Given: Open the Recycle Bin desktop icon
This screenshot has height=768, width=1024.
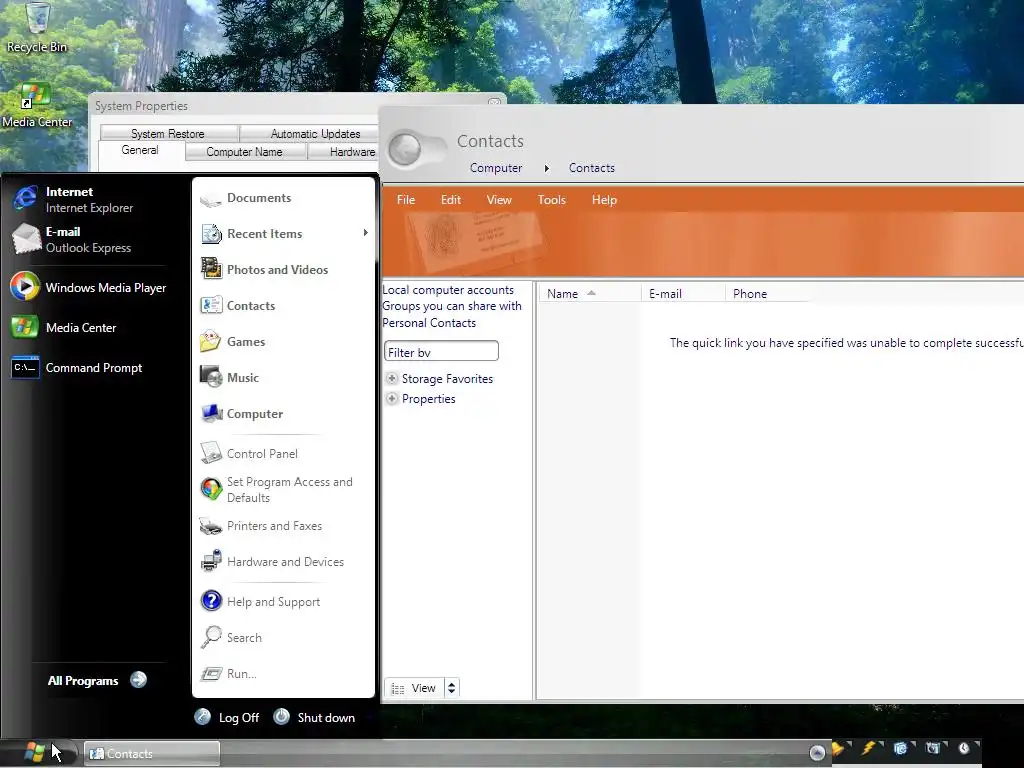Looking at the screenshot, I should coord(37,28).
